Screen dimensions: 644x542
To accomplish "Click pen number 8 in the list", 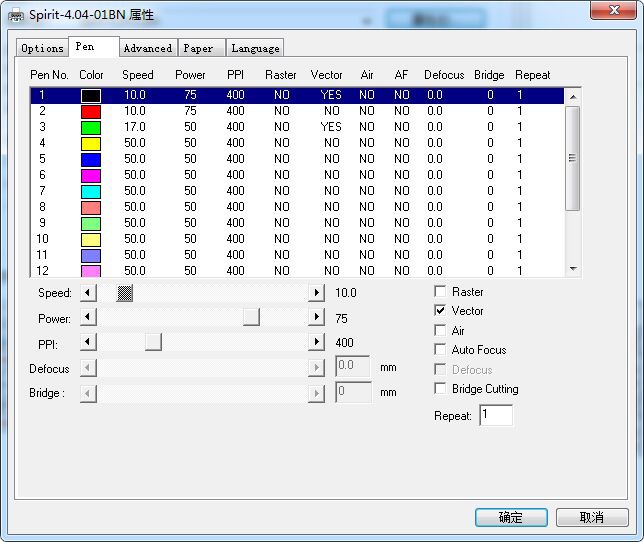I will pos(42,207).
